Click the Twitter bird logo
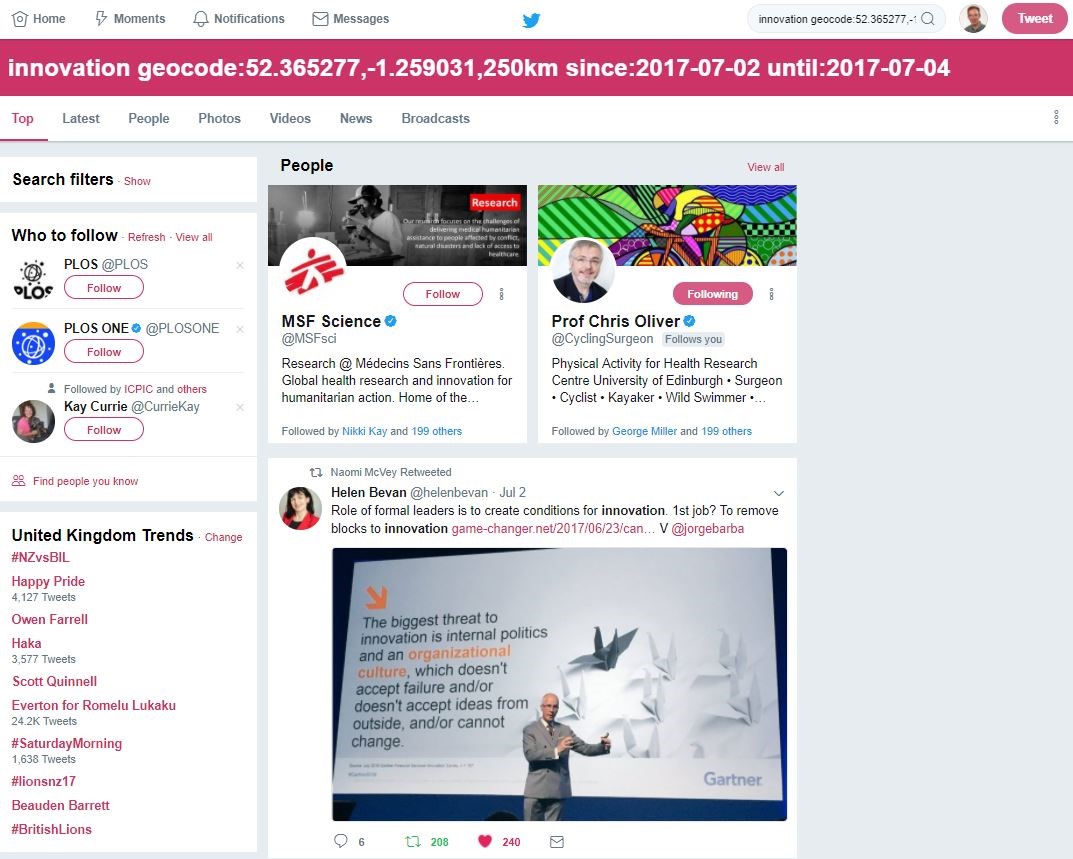Viewport: 1073px width, 859px height. (531, 20)
